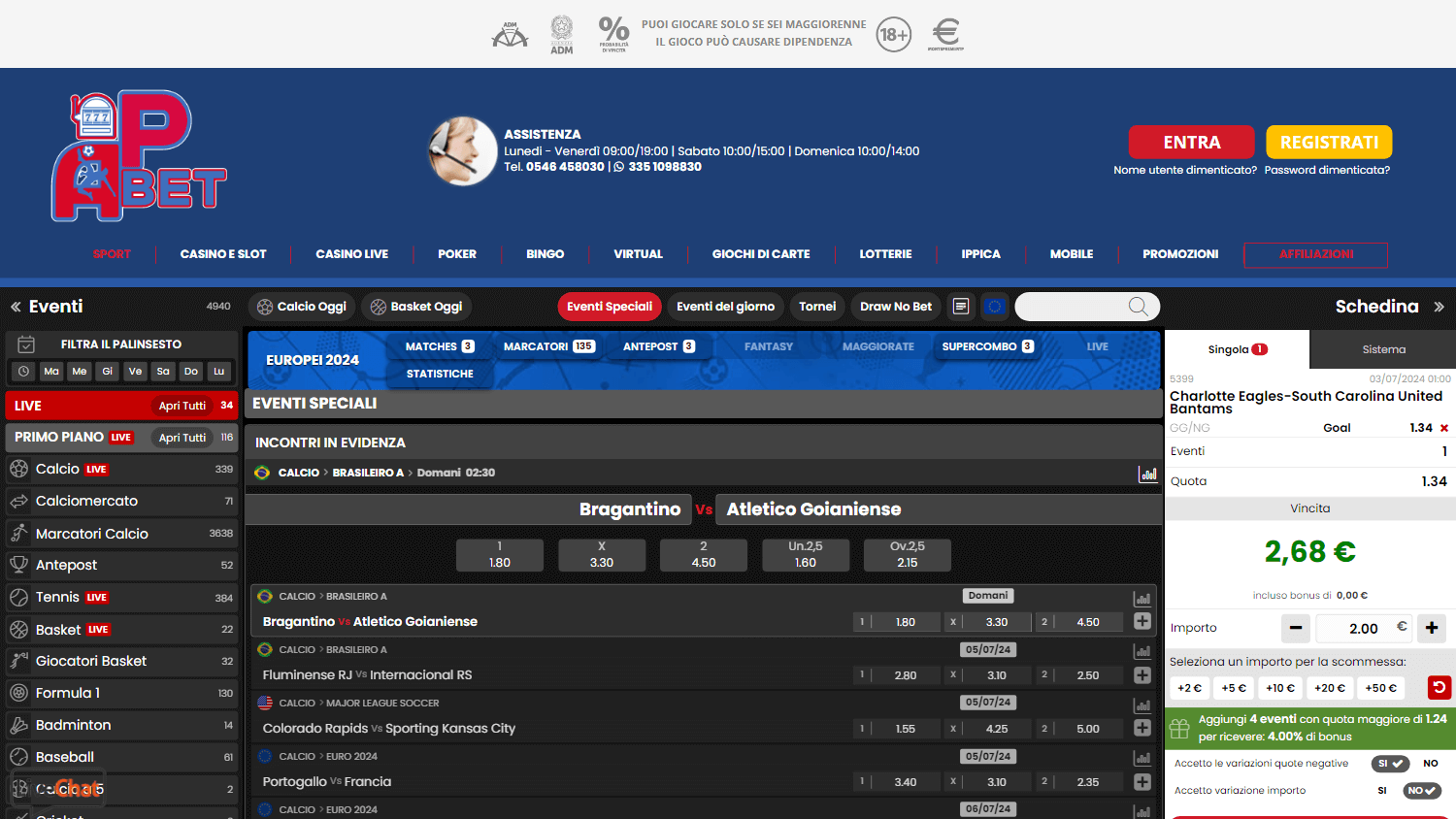
Task: Click the search magnifier icon
Action: pyautogui.click(x=1139, y=307)
